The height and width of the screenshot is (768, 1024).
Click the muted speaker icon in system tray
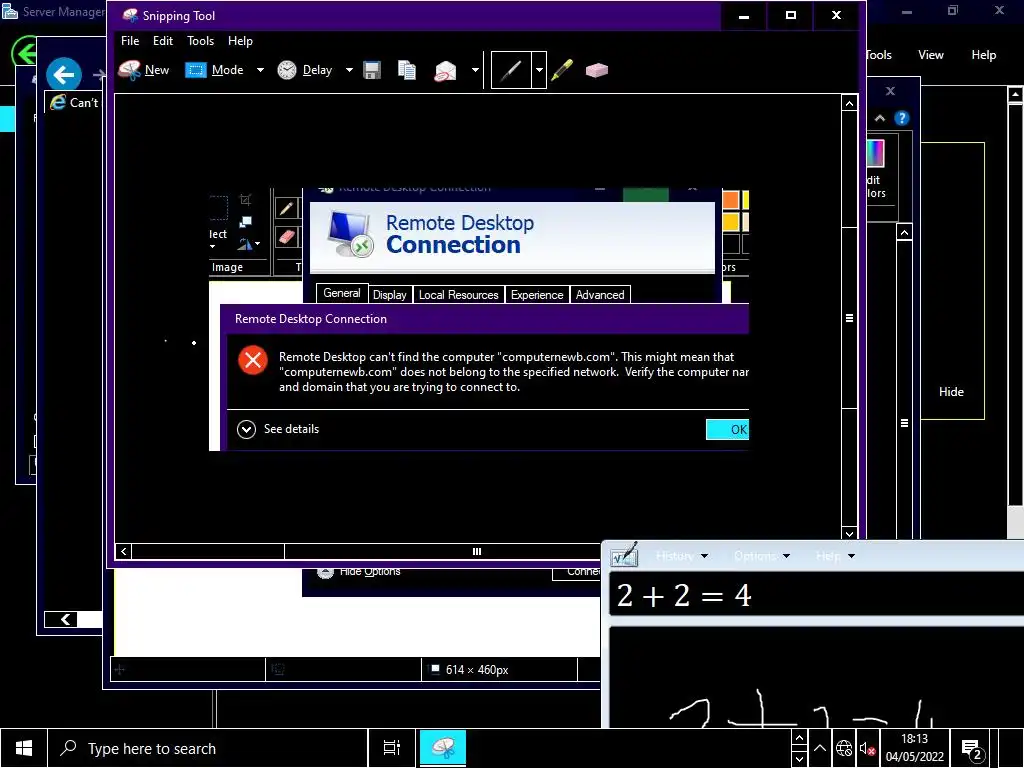pyautogui.click(x=867, y=748)
